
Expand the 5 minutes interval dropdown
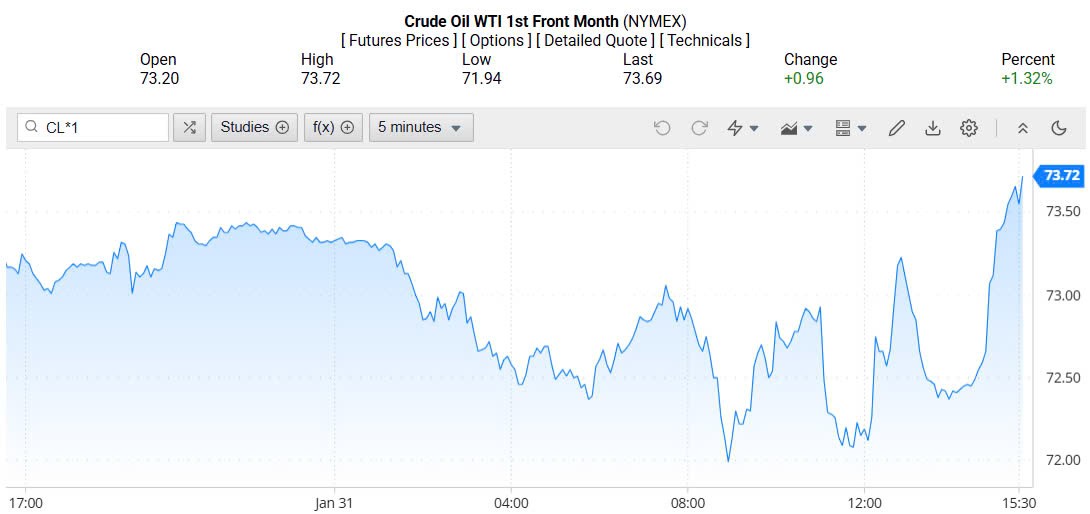click(420, 127)
